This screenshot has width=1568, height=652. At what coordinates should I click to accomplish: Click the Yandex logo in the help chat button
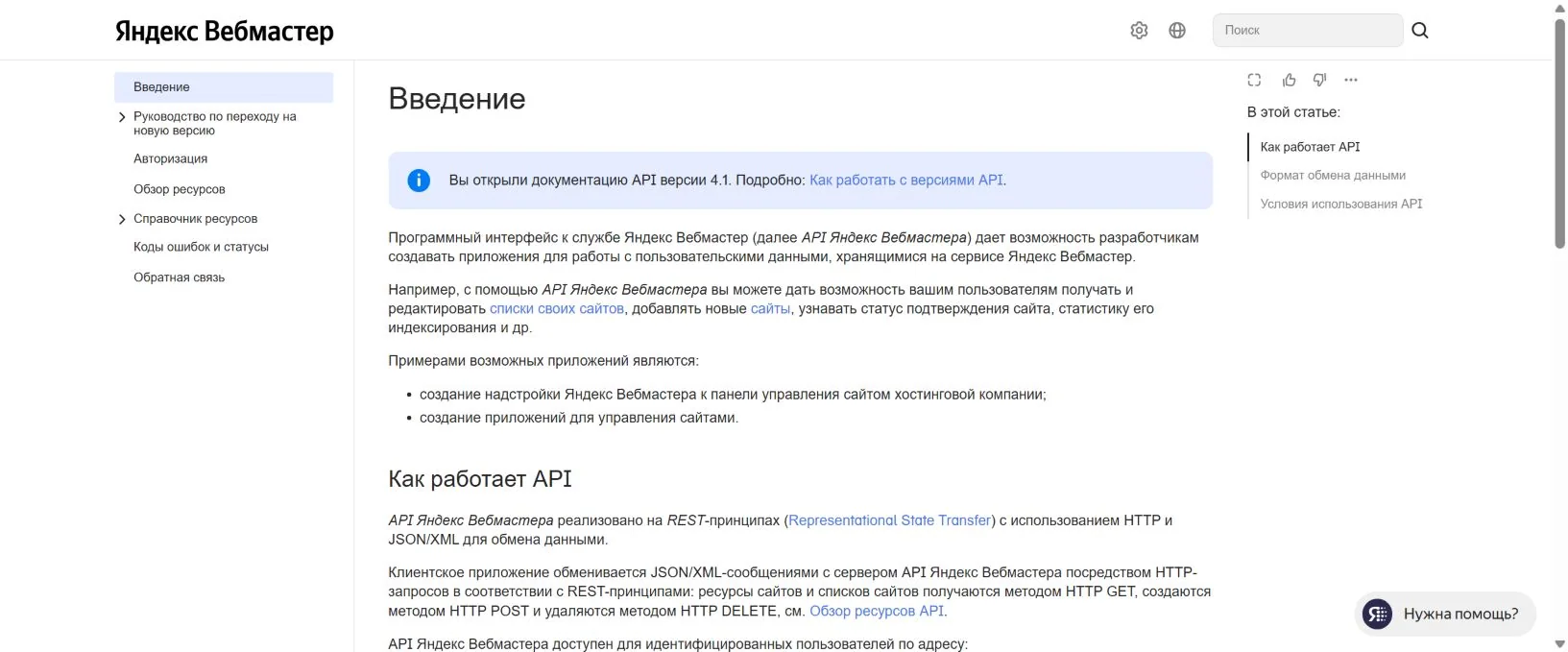pos(1377,614)
